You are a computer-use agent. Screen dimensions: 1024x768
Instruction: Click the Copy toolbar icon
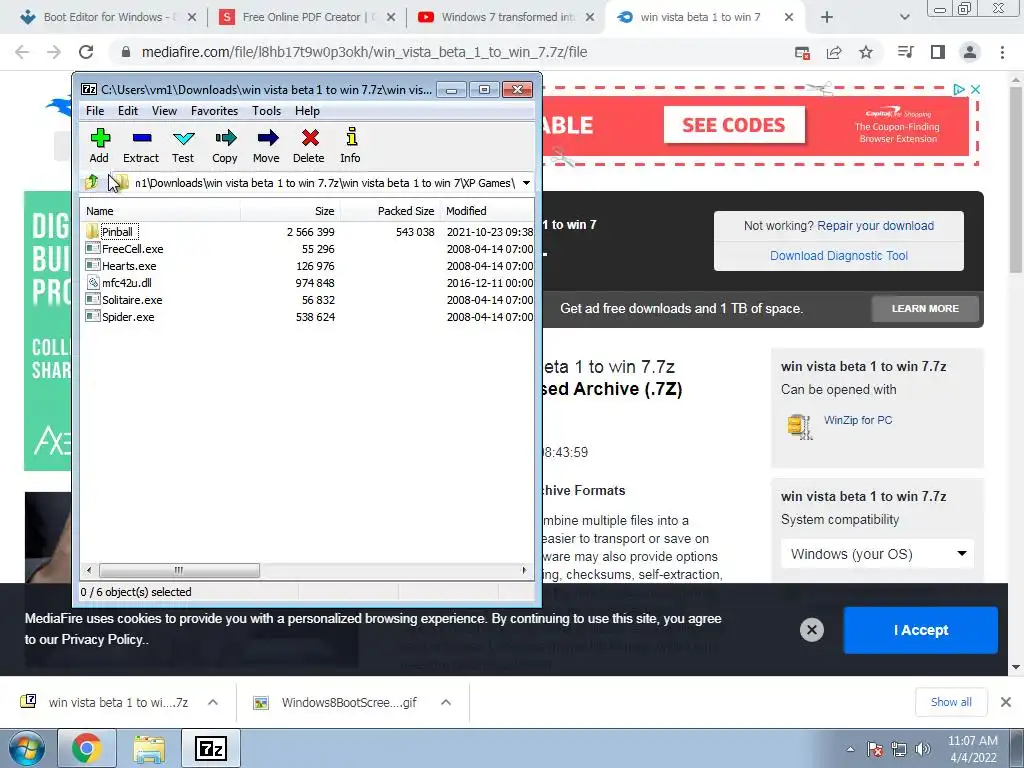pyautogui.click(x=225, y=146)
